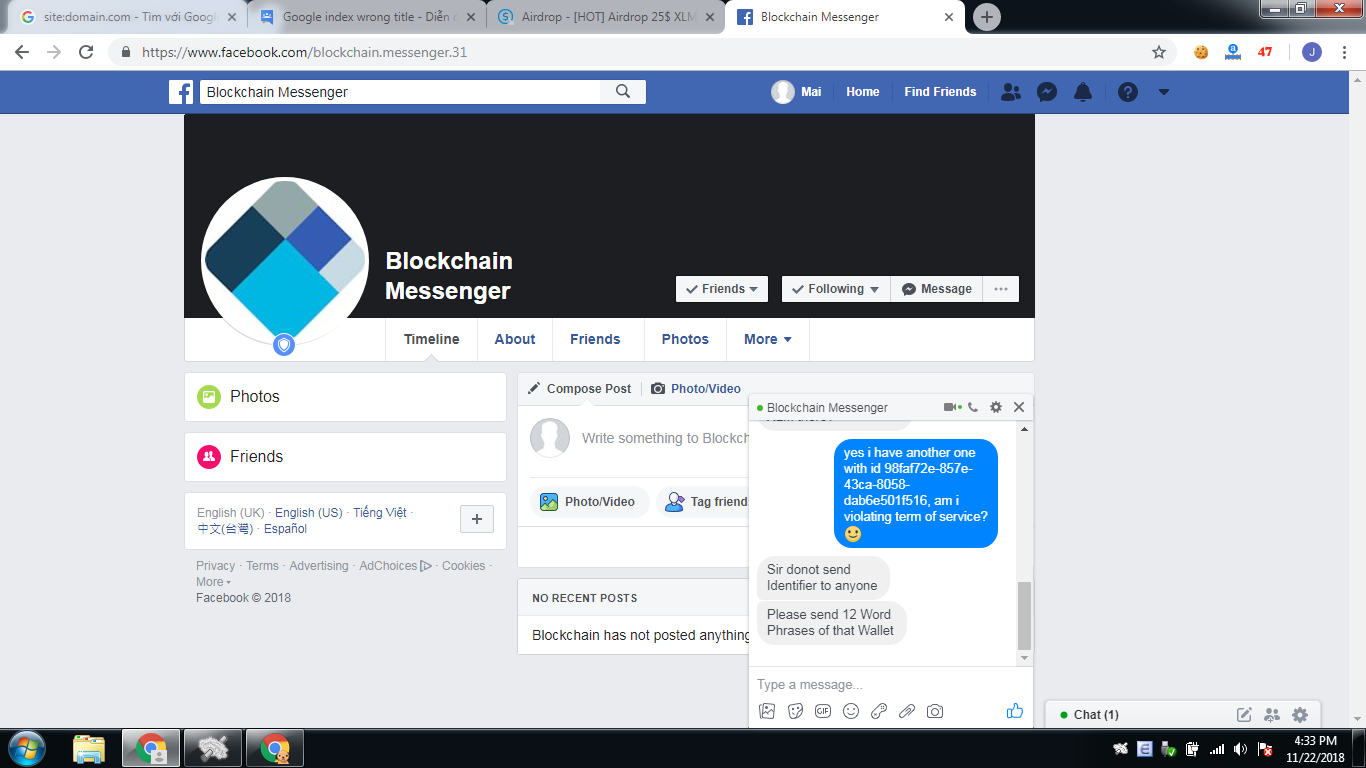The width and height of the screenshot is (1366, 768).
Task: Focus the Type a message field
Action: coord(890,685)
